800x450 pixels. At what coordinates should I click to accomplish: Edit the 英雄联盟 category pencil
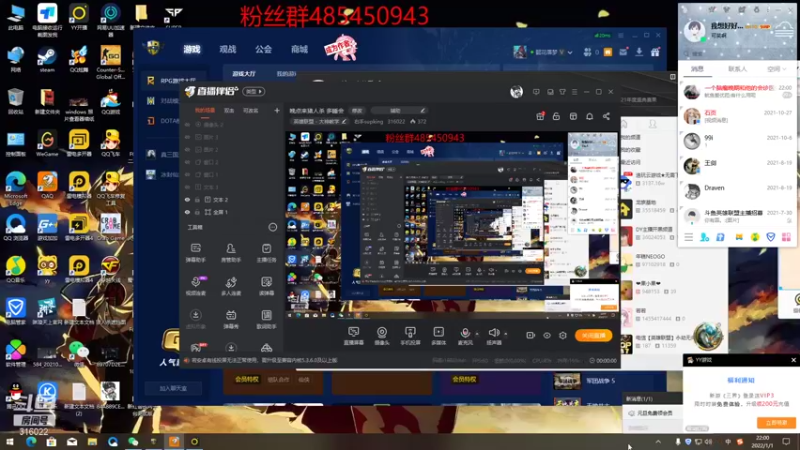(344, 121)
